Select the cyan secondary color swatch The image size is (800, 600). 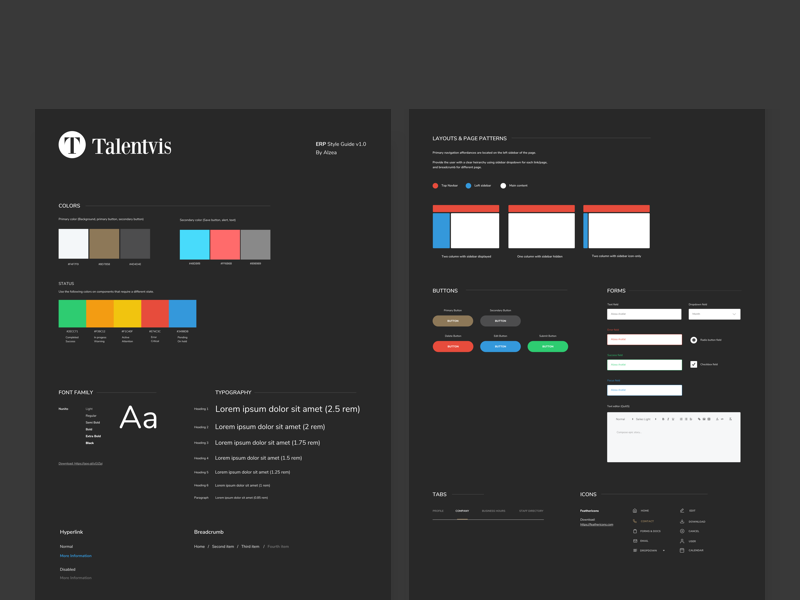[x=194, y=244]
